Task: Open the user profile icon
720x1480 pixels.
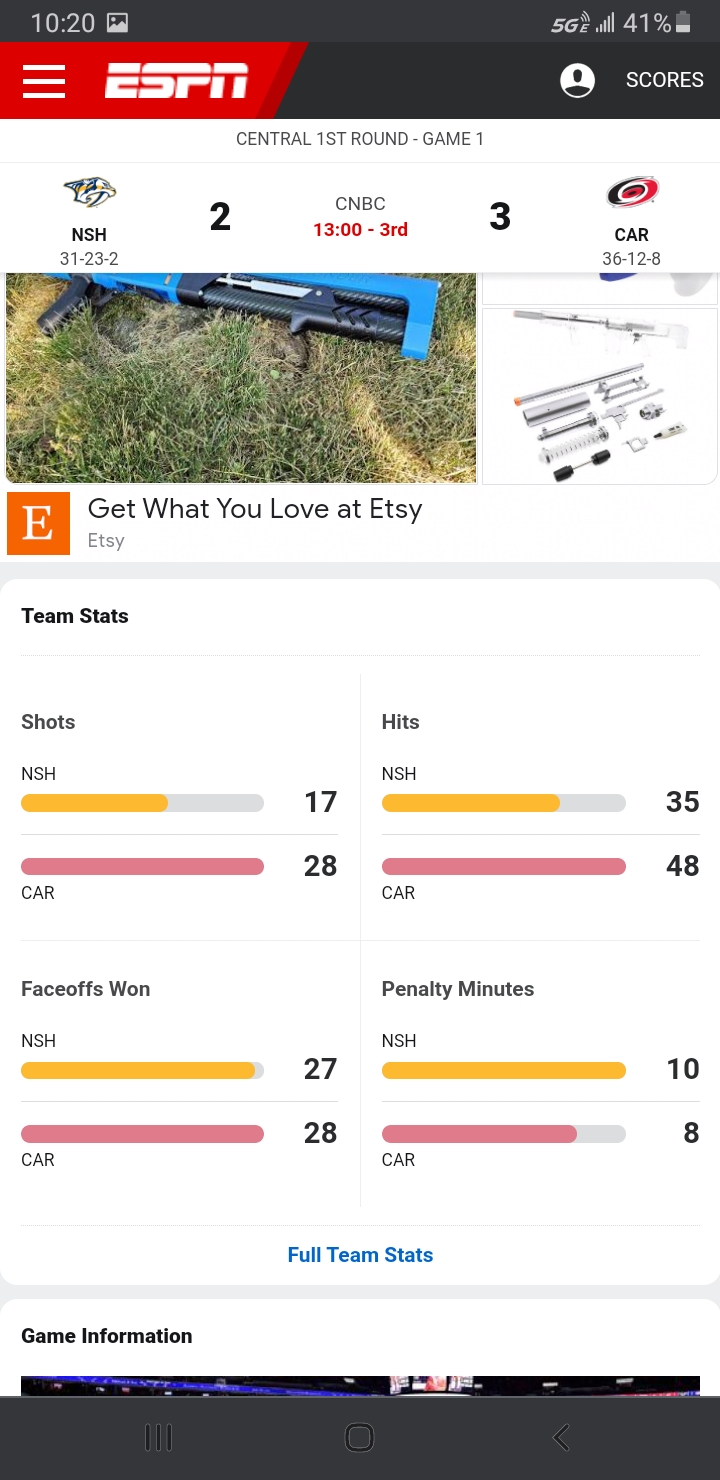Action: [577, 81]
